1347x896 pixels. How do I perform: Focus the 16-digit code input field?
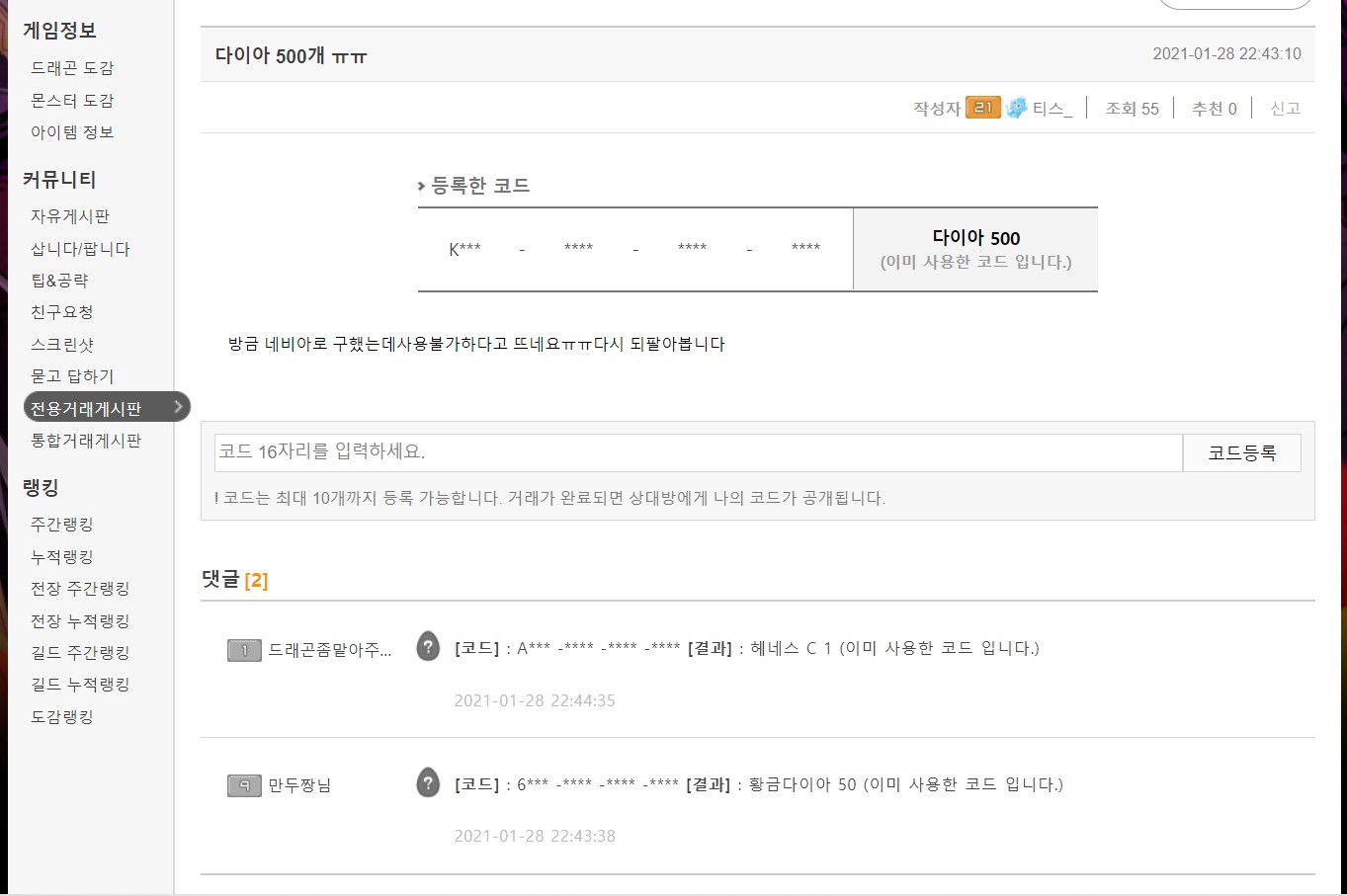click(698, 452)
